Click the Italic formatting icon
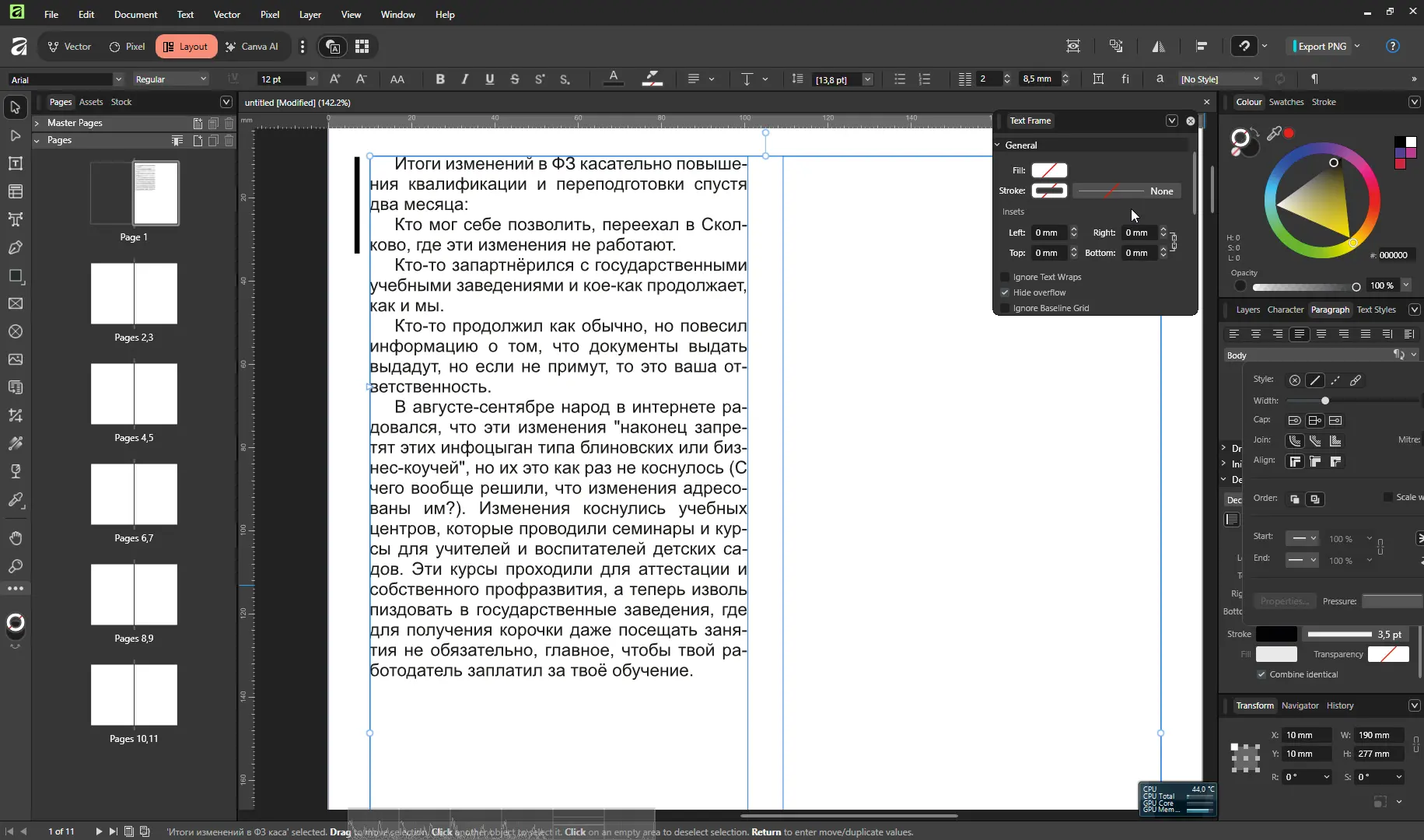 point(465,79)
